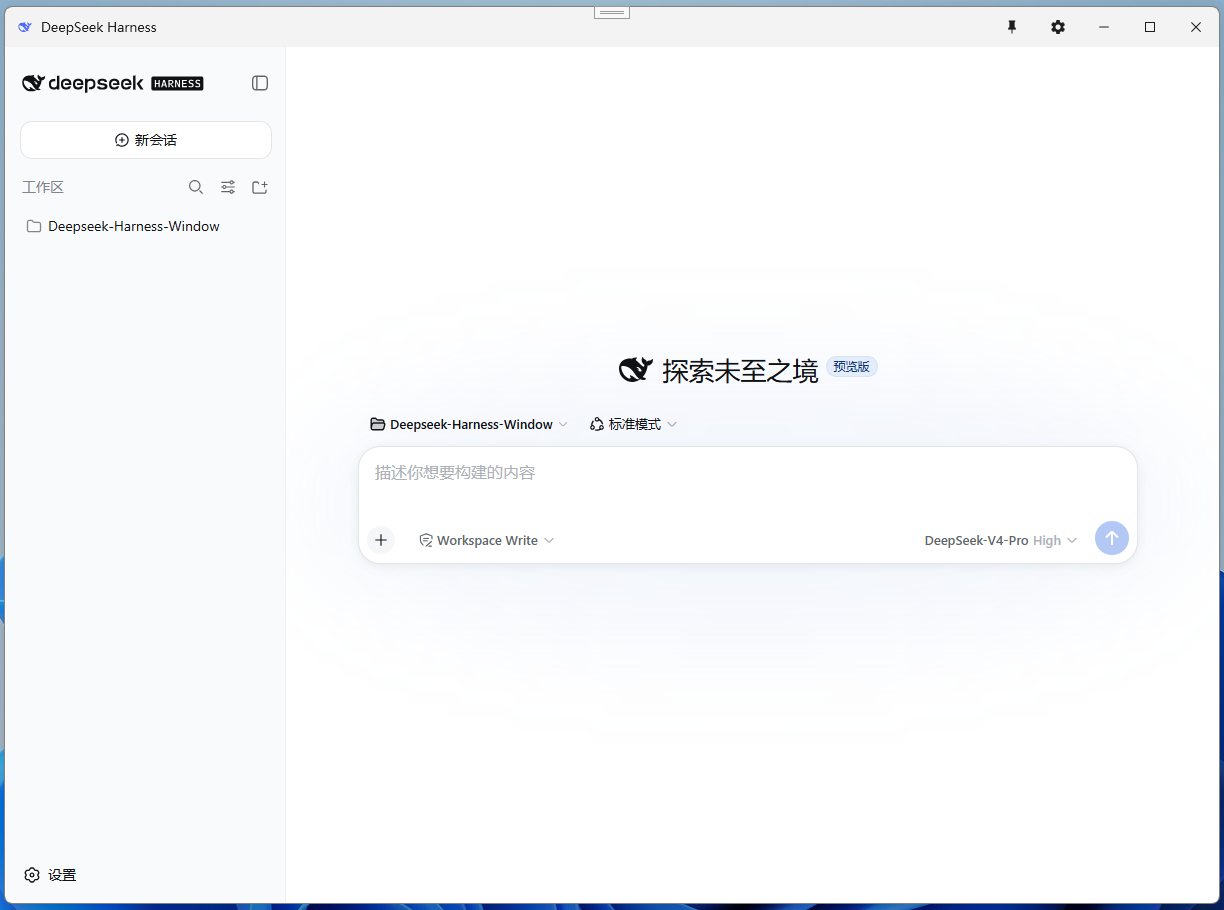
Task: Open the DeepSeek-V4-Pro model dropdown
Action: pyautogui.click(x=1001, y=540)
